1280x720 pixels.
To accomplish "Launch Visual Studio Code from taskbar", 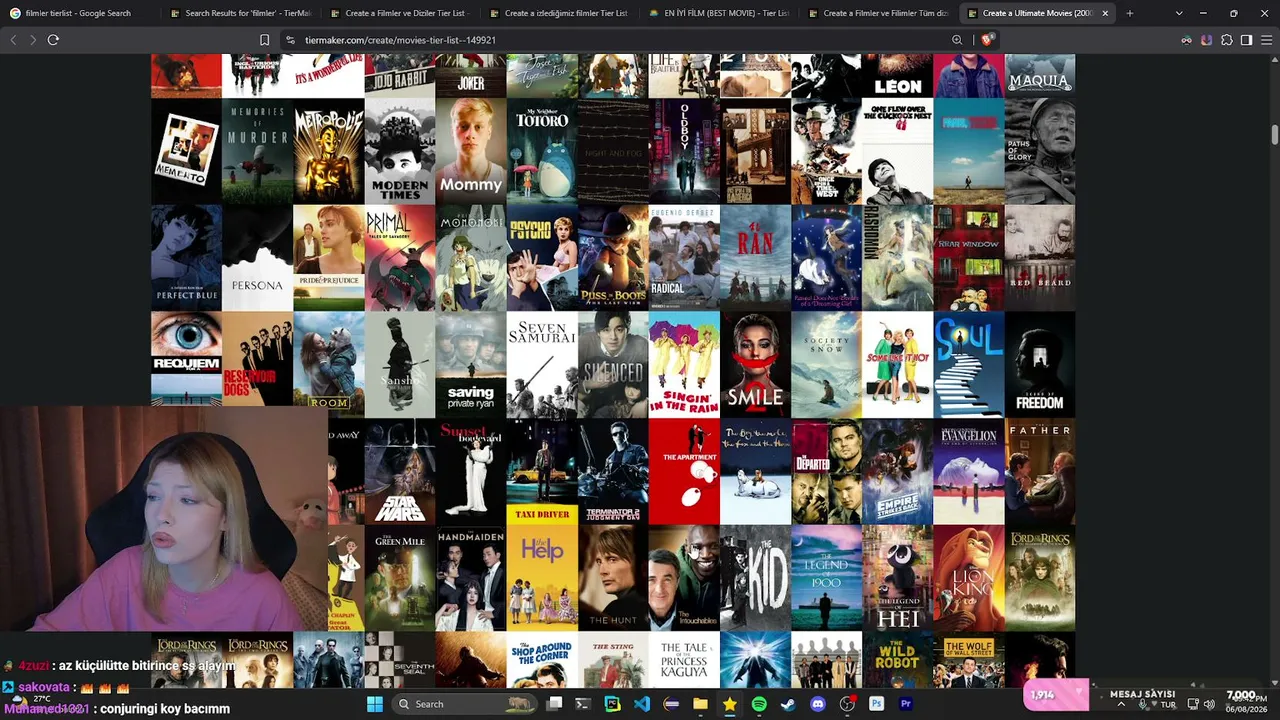I will 642,704.
